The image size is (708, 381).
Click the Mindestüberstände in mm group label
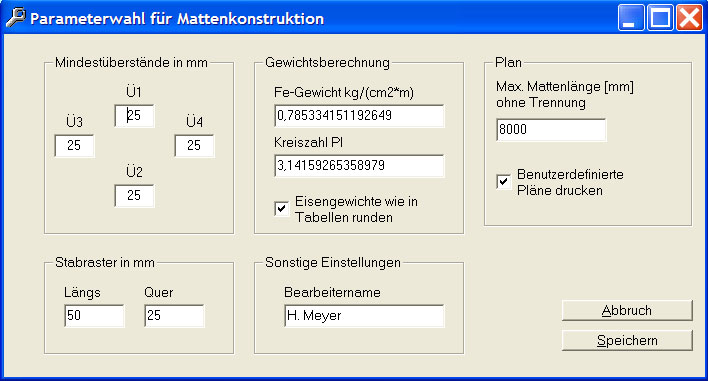point(131,62)
